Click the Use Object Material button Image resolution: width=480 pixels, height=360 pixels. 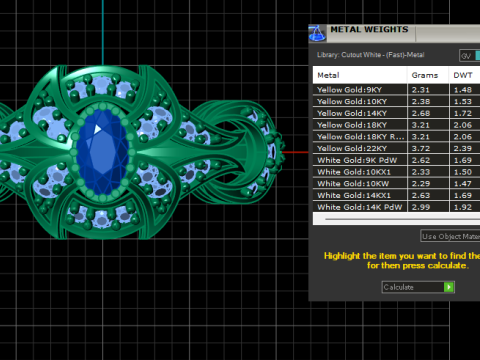click(450, 236)
